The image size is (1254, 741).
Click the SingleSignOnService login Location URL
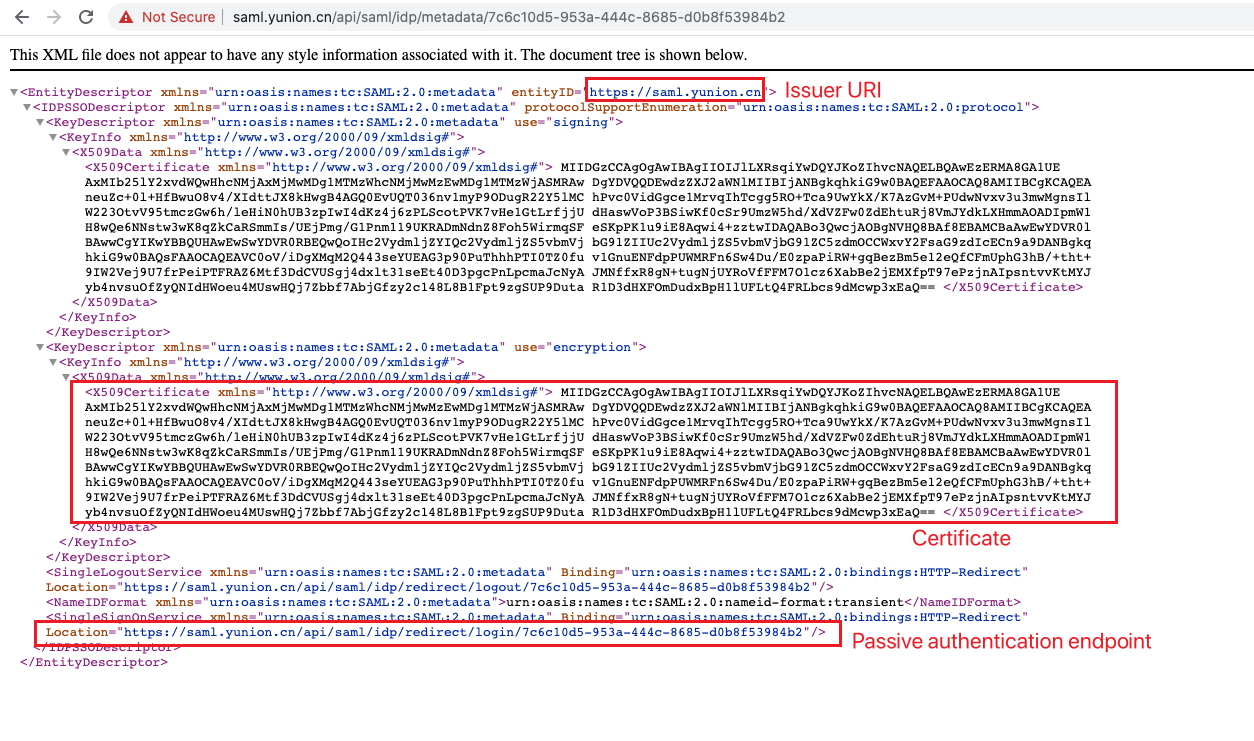pos(465,632)
